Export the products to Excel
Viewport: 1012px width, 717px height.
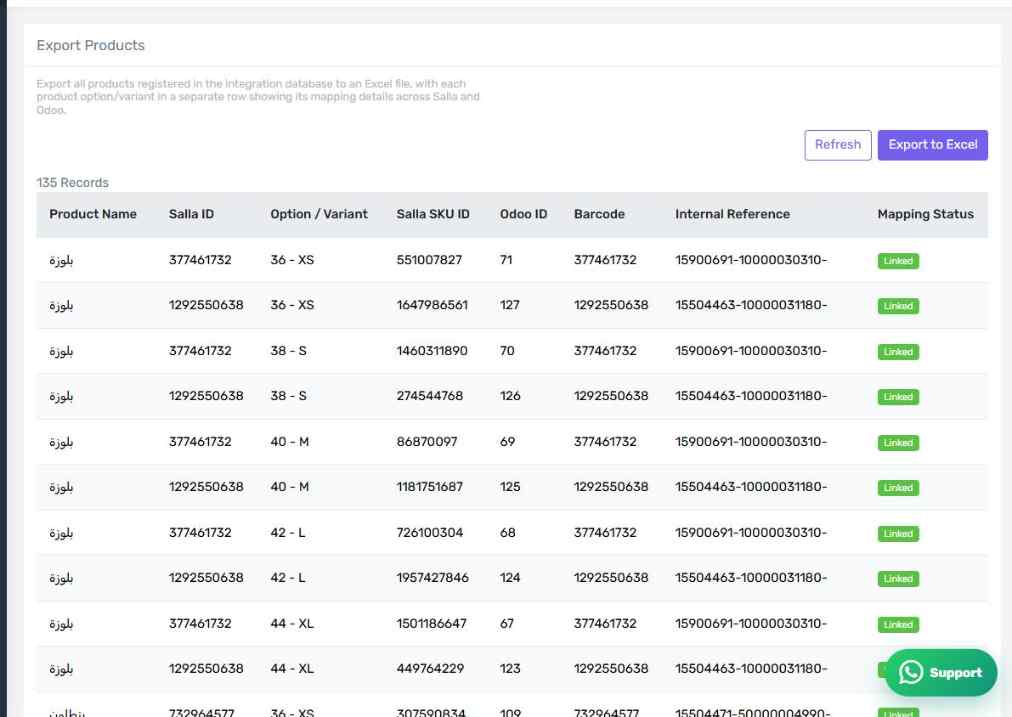click(x=933, y=145)
